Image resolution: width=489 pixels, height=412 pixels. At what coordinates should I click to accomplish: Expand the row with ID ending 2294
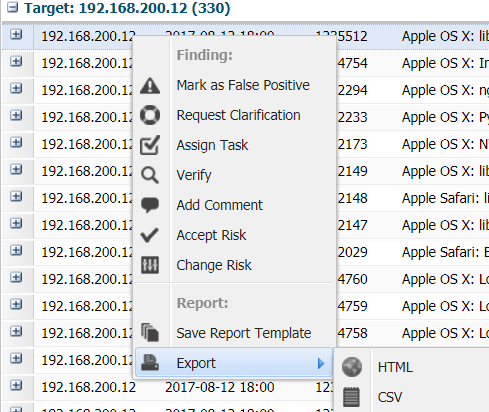coord(16,88)
